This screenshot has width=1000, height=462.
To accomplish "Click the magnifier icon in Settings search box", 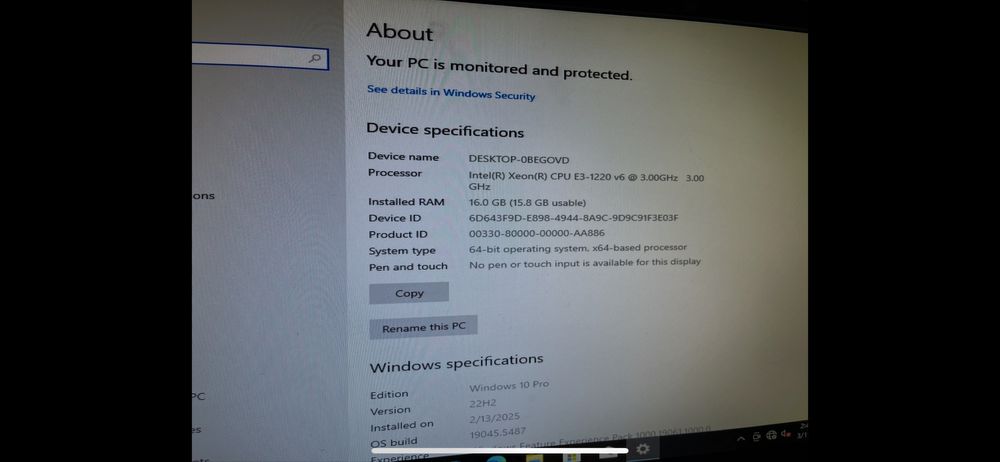I will 314,59.
